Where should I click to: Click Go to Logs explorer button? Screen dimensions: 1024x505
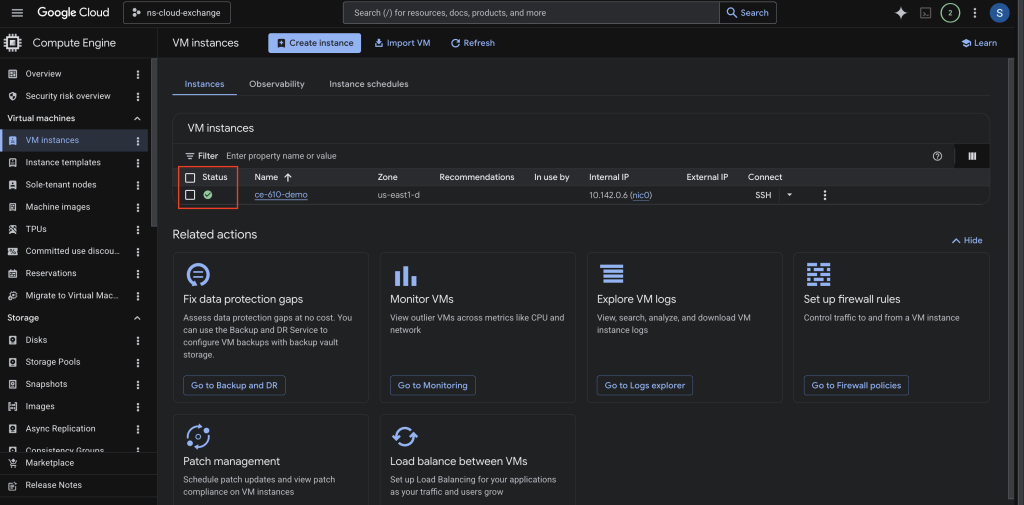(x=645, y=385)
